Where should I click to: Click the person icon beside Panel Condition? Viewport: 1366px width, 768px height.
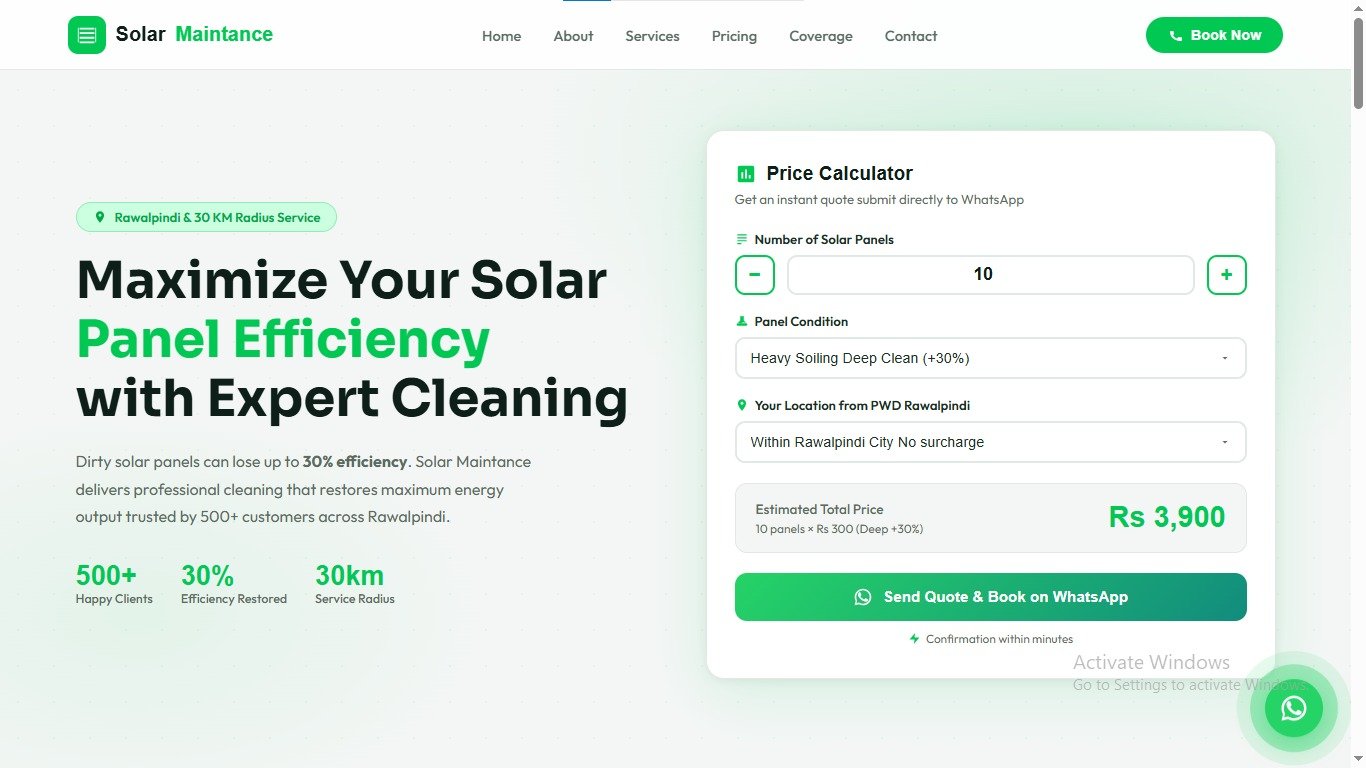click(x=741, y=321)
